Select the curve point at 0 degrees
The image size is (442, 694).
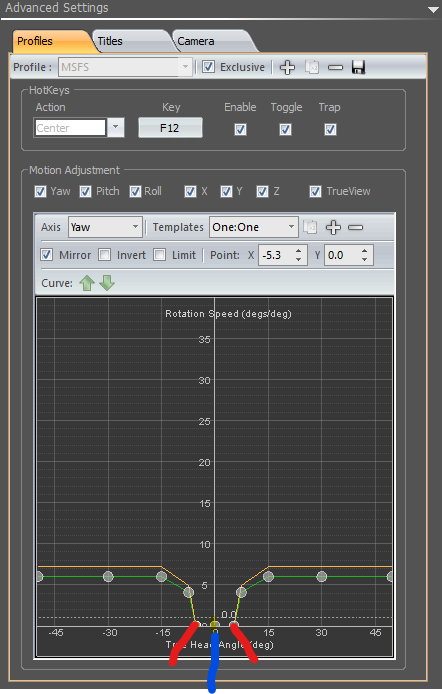click(215, 625)
